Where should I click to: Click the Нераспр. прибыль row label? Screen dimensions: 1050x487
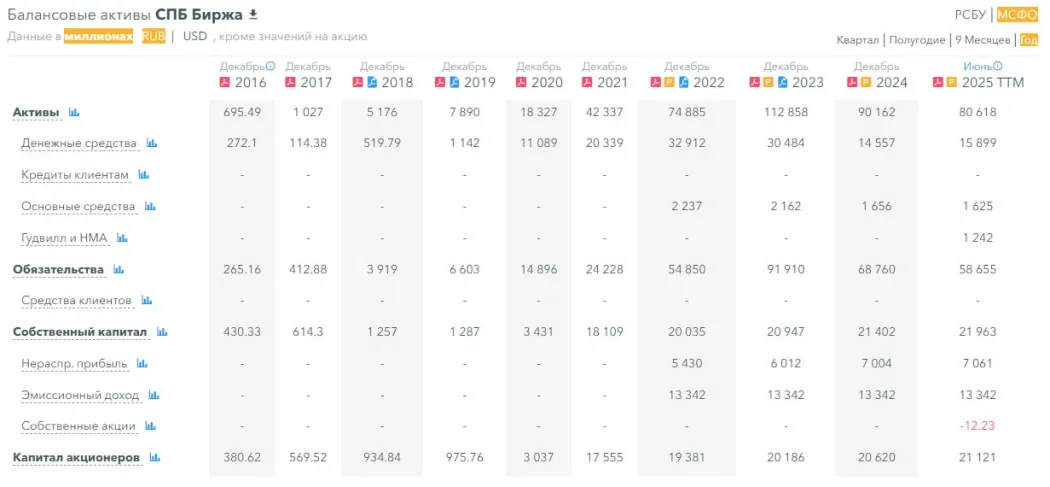coord(75,364)
